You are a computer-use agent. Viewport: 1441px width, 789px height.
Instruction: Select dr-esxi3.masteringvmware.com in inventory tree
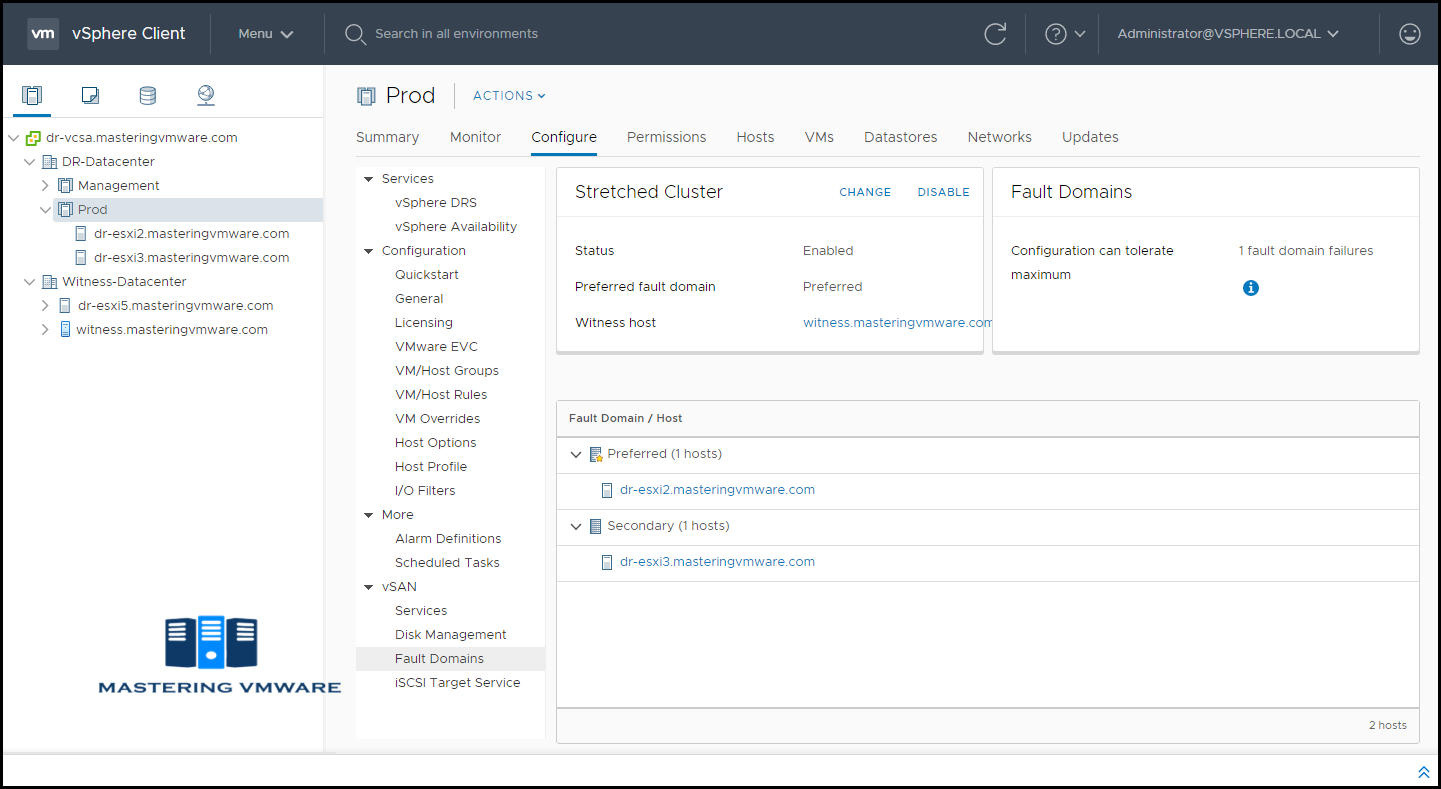pyautogui.click(x=191, y=258)
